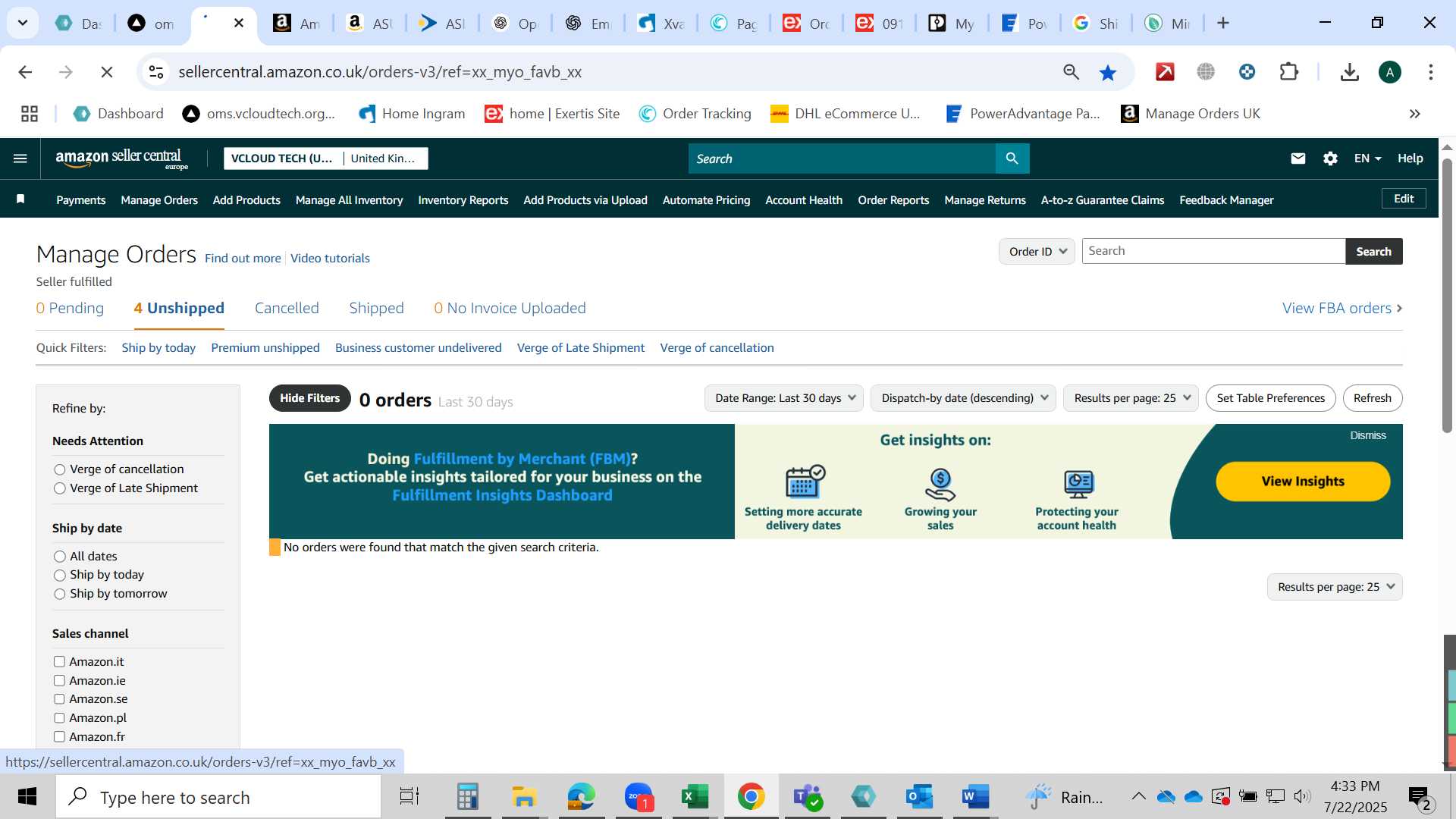Select Verge of cancellation radio button
The image size is (1456, 819).
pyautogui.click(x=60, y=470)
